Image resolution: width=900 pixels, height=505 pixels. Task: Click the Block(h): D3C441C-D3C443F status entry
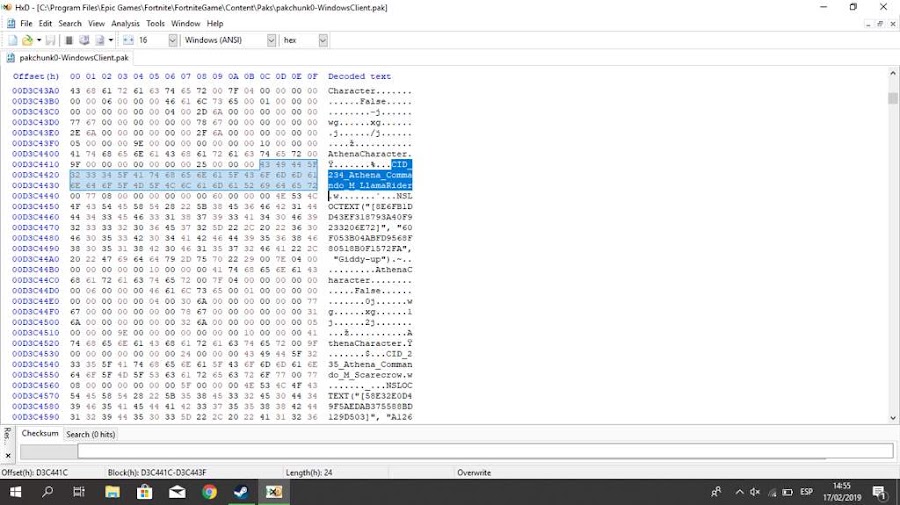point(157,472)
